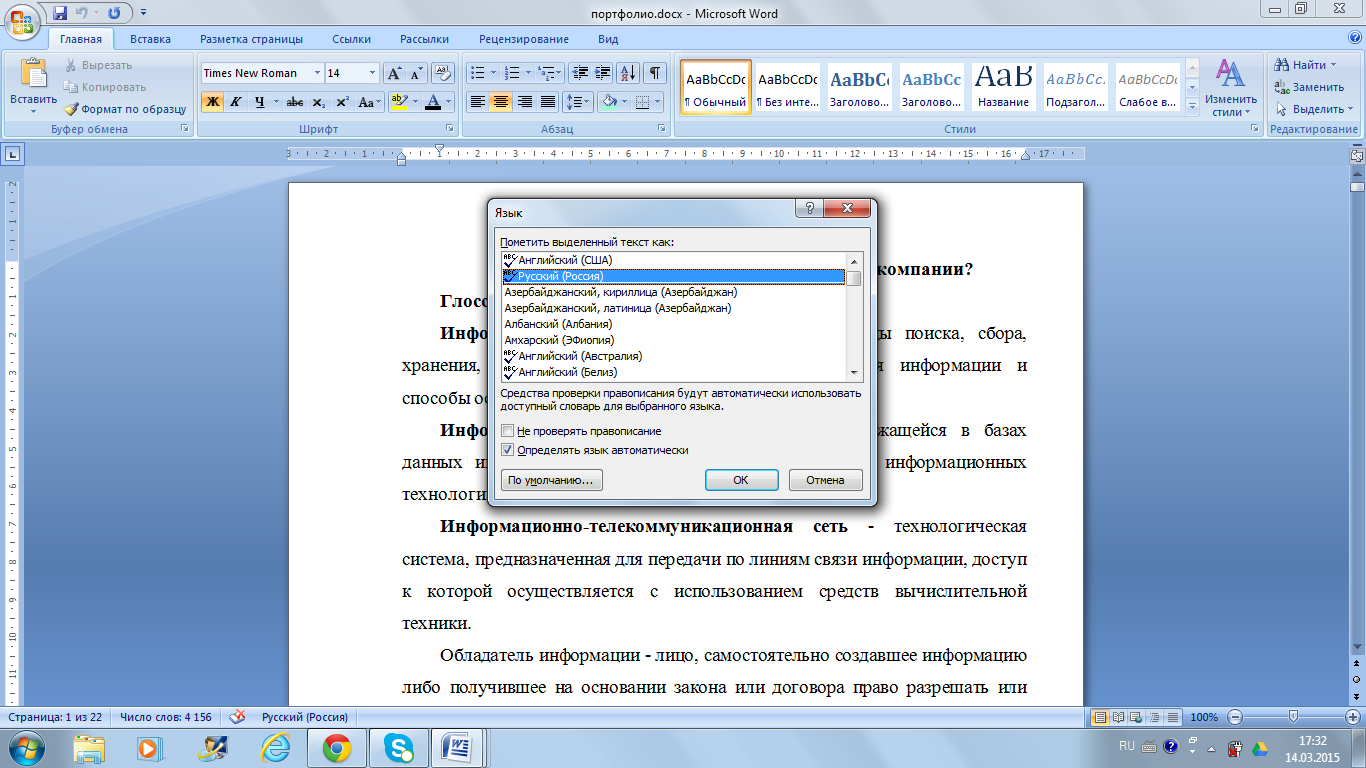1366x768 pixels.
Task: Click the yellow text highlight color button
Action: [x=398, y=102]
